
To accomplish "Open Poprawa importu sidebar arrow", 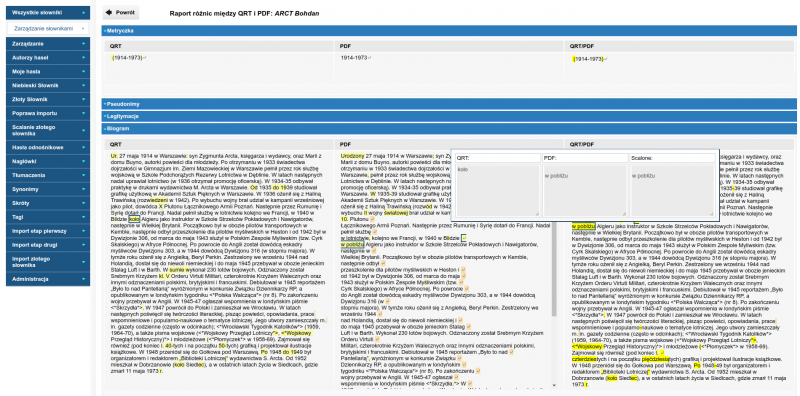I will pos(83,113).
